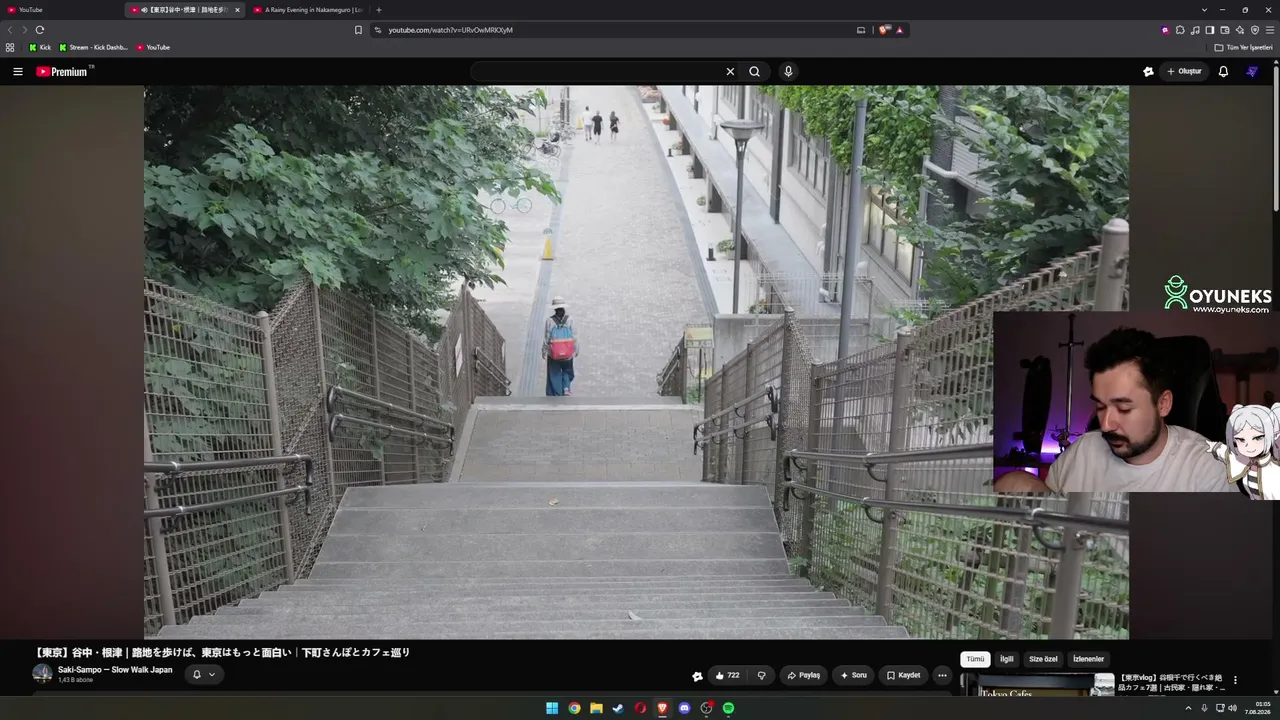
Task: Clear the YouTube search box
Action: (730, 72)
